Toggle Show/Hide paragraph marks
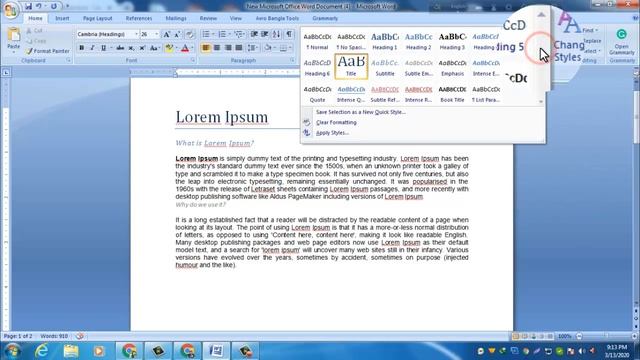This screenshot has height=360, width=640. 289,34
